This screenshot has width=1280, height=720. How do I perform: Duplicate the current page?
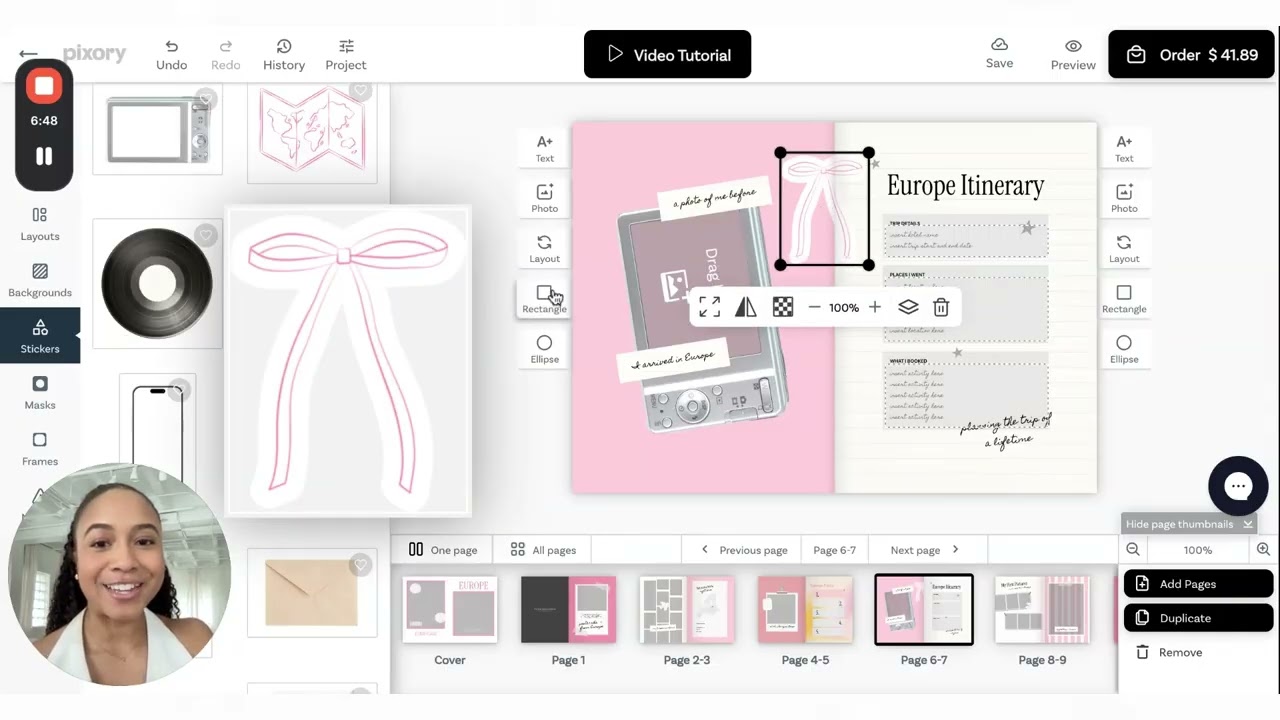pos(1199,618)
